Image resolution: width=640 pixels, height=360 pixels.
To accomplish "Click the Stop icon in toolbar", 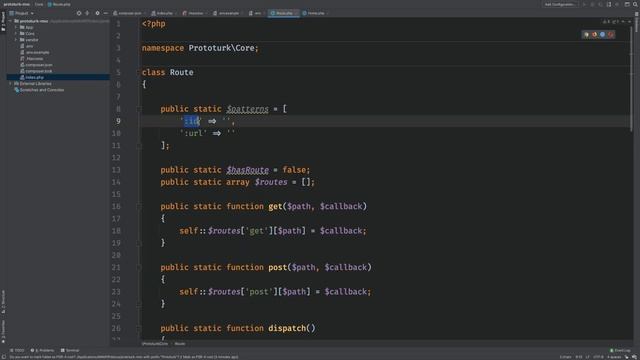I will coord(617,4).
